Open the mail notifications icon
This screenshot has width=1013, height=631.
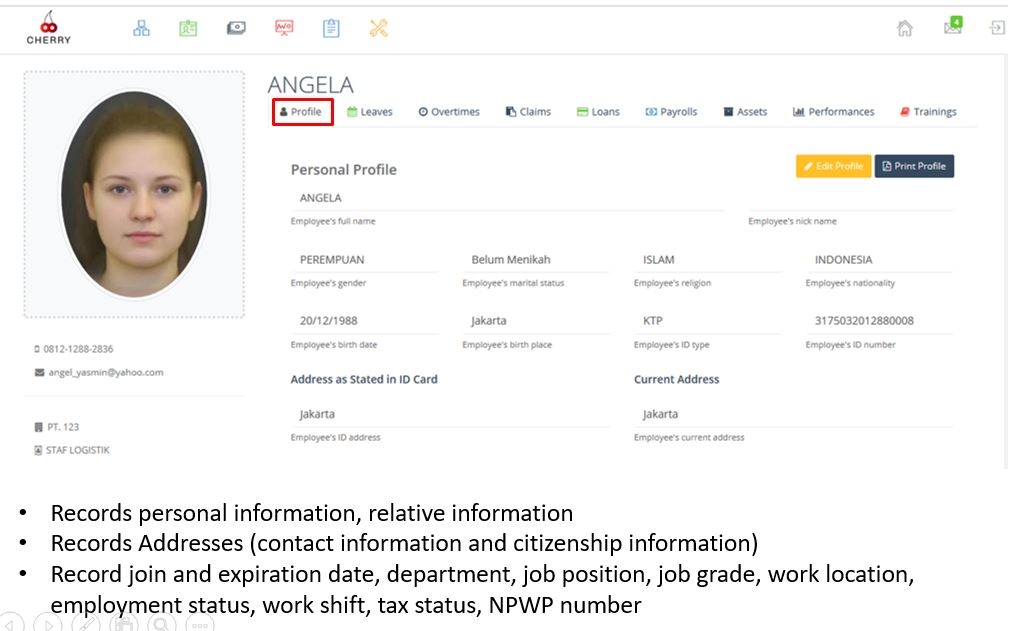pos(952,27)
